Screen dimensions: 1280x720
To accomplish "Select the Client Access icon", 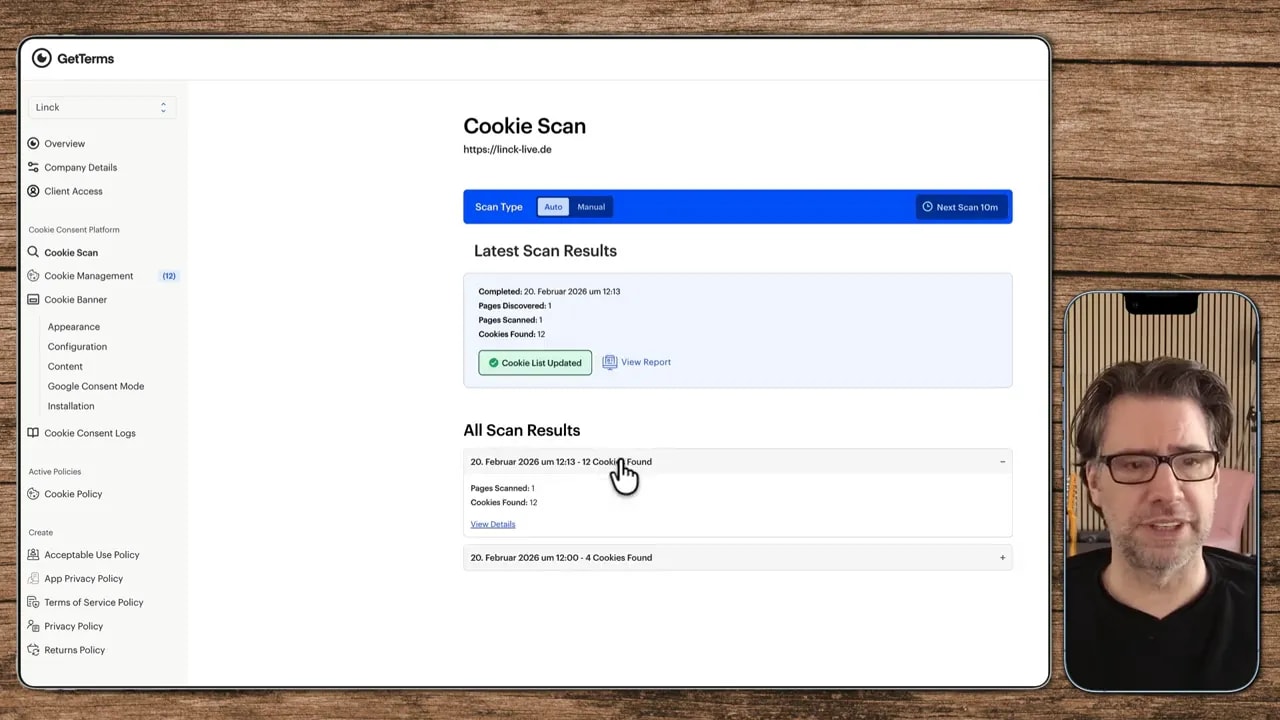I will pyautogui.click(x=33, y=191).
